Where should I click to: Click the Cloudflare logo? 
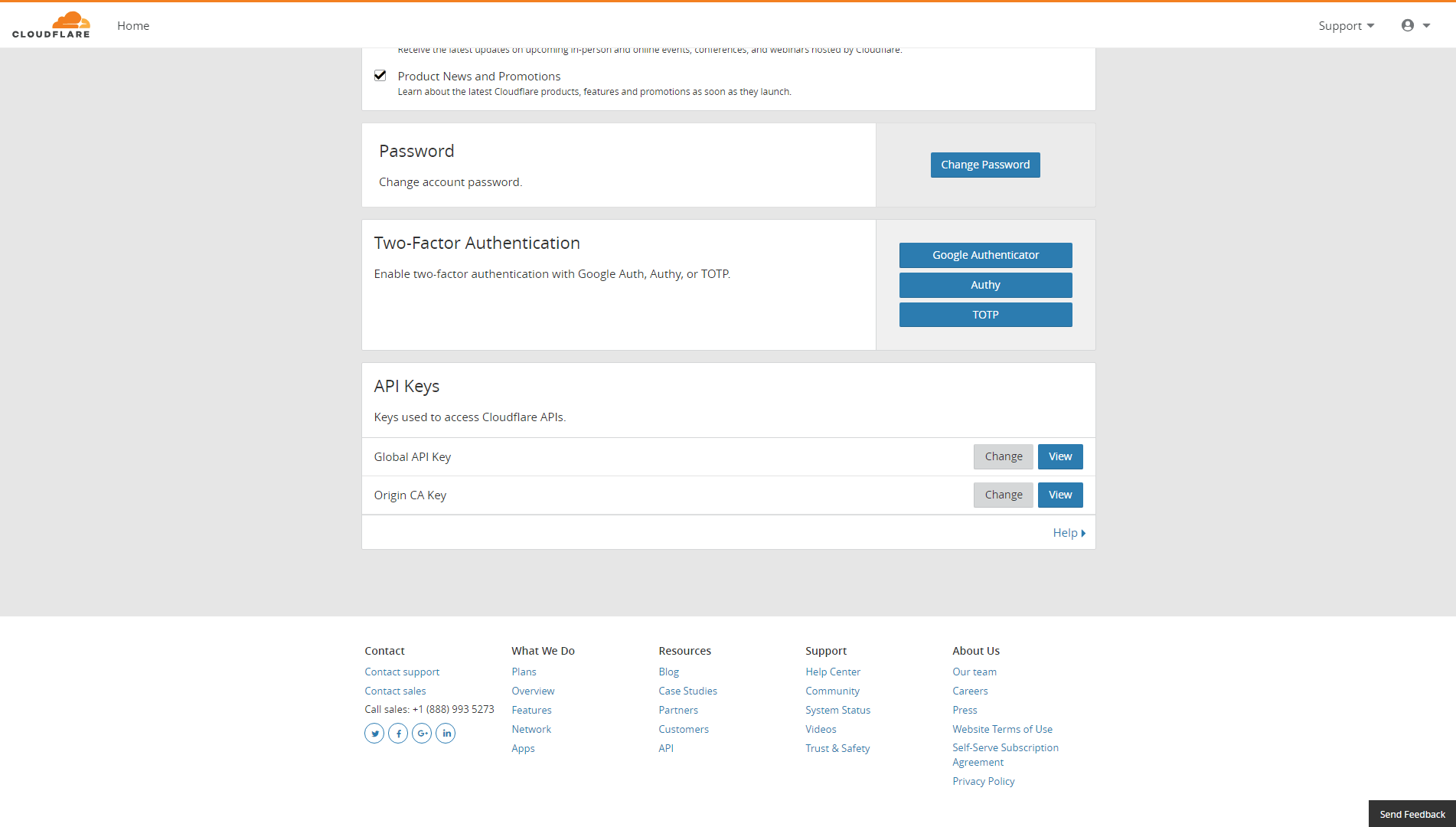(x=51, y=25)
